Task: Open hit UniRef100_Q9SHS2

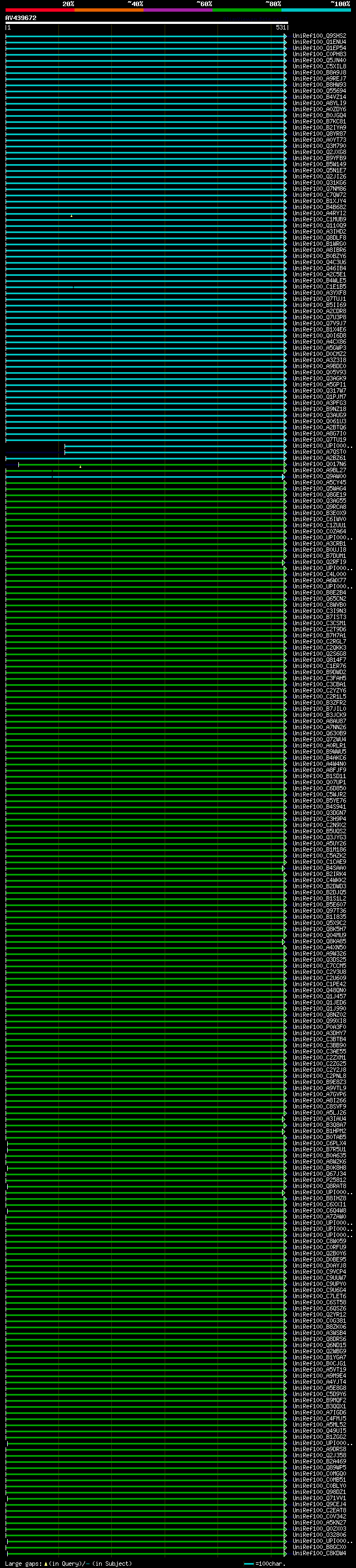Action: pos(319,36)
